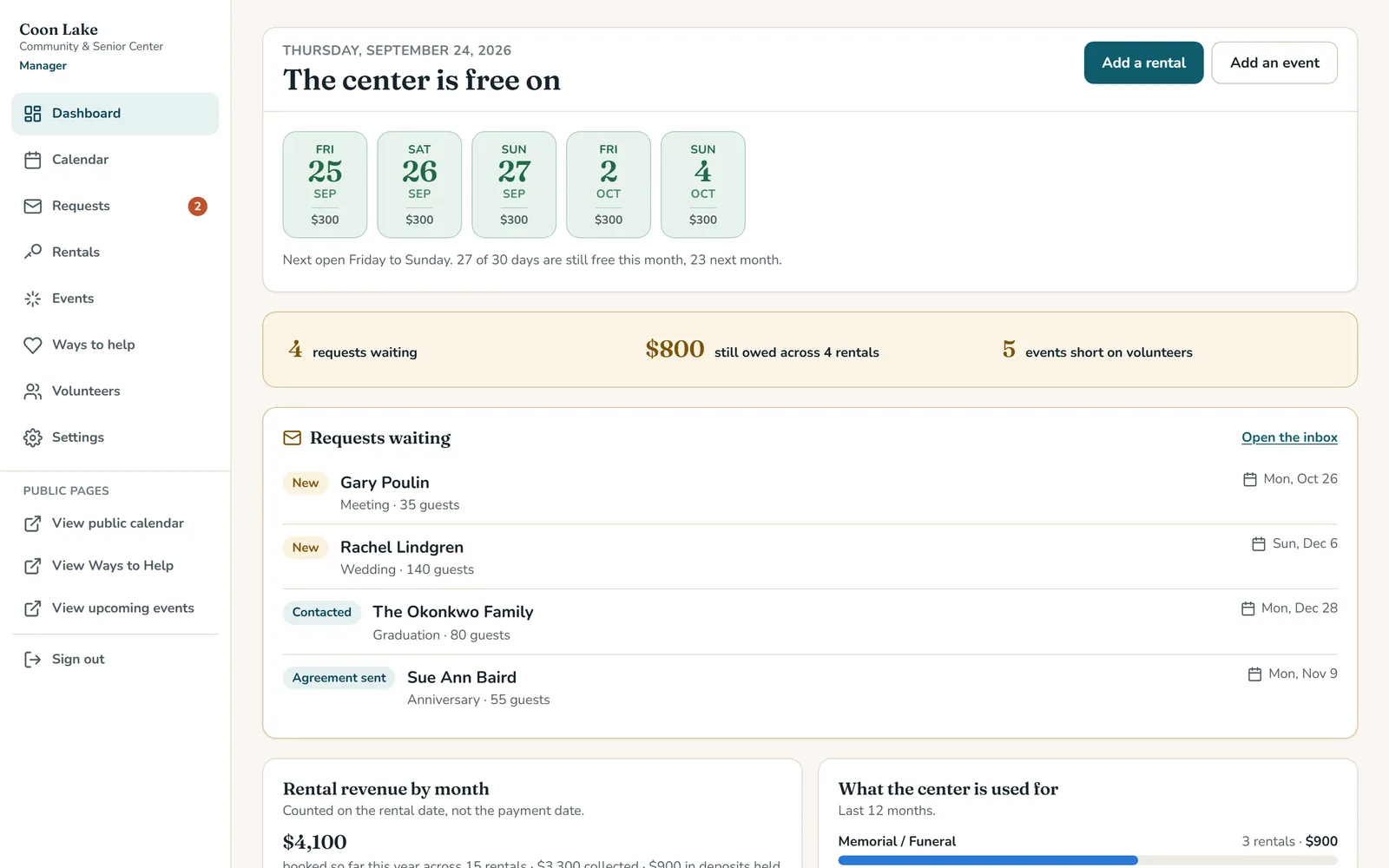The image size is (1389, 868).
Task: Click calendar icon beside Mon, Oct 26
Action: tap(1250, 479)
